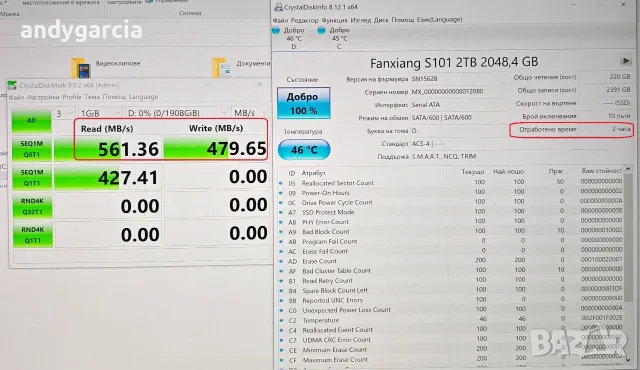The height and width of the screenshot is (370, 640).
Task: Open the Видеоклипове folder icon
Action: [x=81, y=67]
